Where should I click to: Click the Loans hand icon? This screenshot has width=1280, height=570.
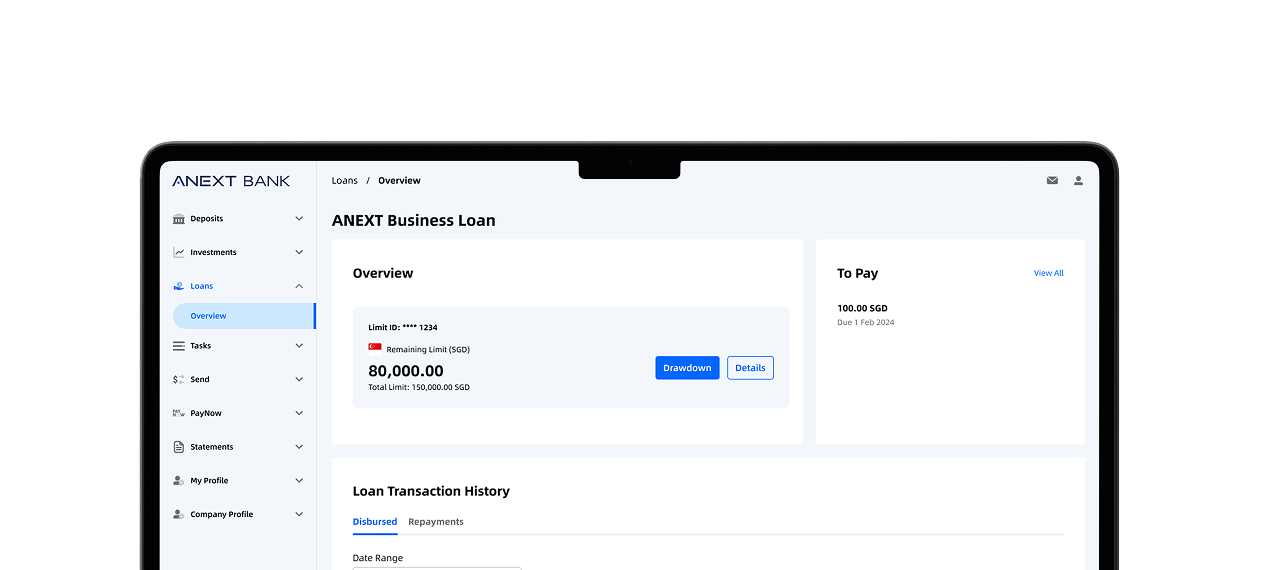point(179,286)
